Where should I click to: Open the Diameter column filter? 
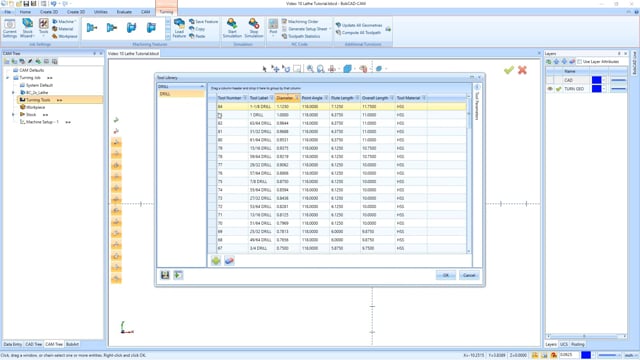click(x=297, y=98)
